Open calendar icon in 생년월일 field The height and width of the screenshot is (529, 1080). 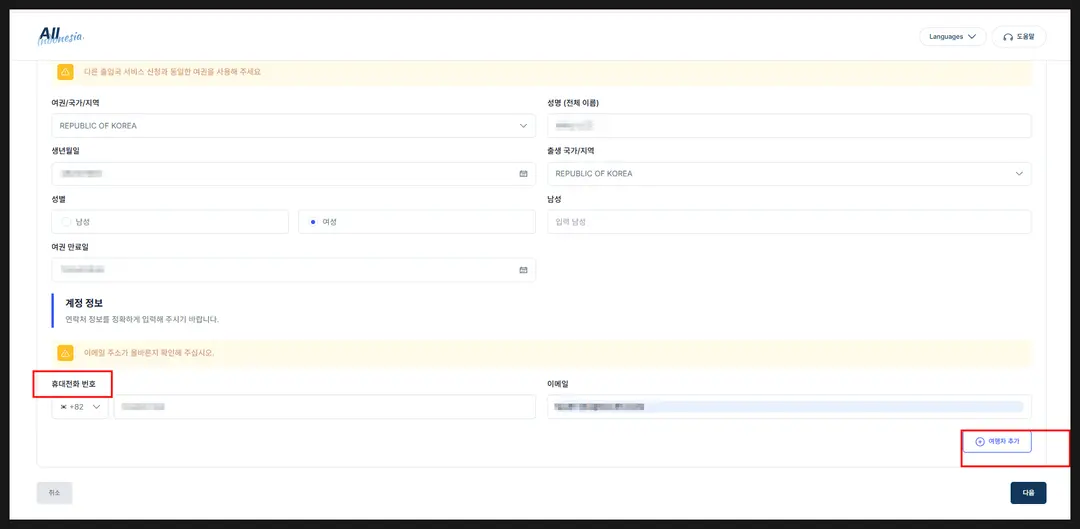tap(523, 174)
